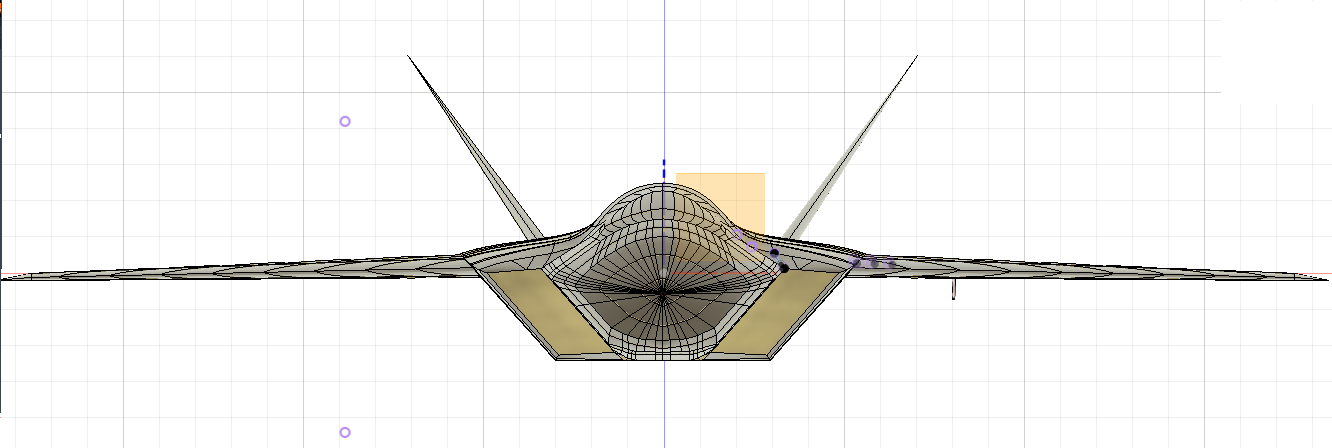Click the tip of the right vertical tail
This screenshot has width=1332, height=448.
[916, 56]
